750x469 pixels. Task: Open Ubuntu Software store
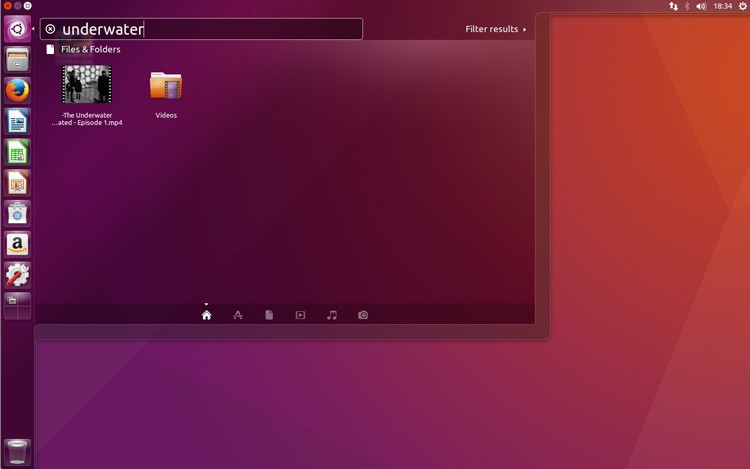coord(17,213)
